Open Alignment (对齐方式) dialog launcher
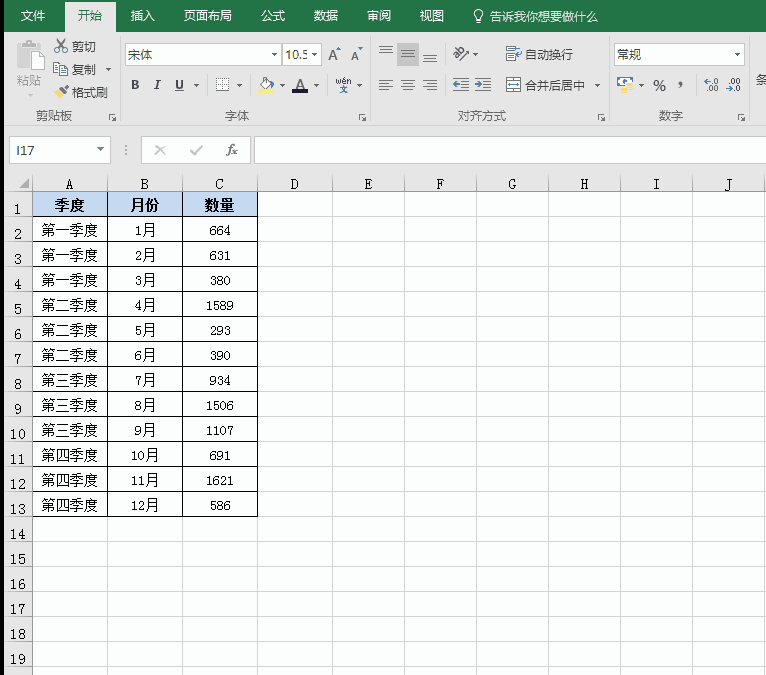This screenshot has width=766, height=675. [601, 117]
